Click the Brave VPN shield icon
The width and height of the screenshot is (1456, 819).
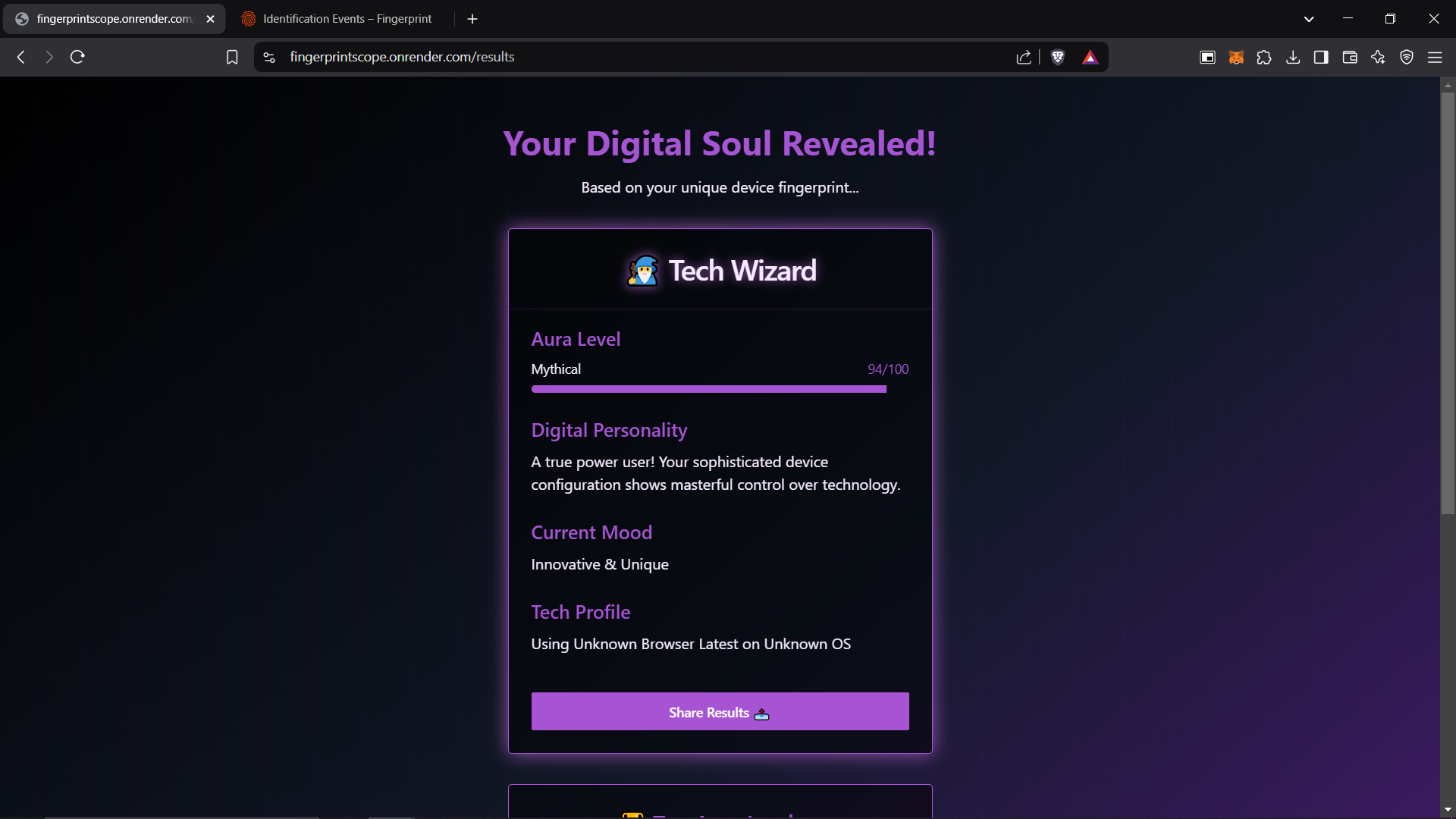click(1407, 57)
